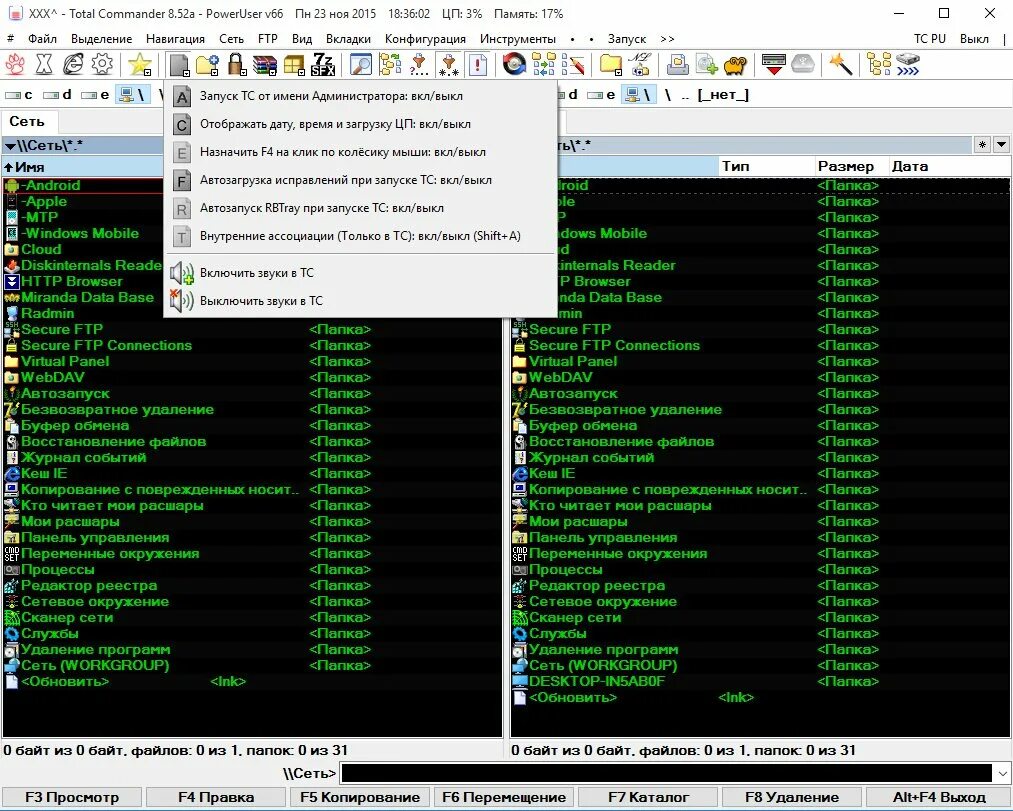Click the X-shaped toolbar icon
The image size is (1013, 811).
[43, 65]
